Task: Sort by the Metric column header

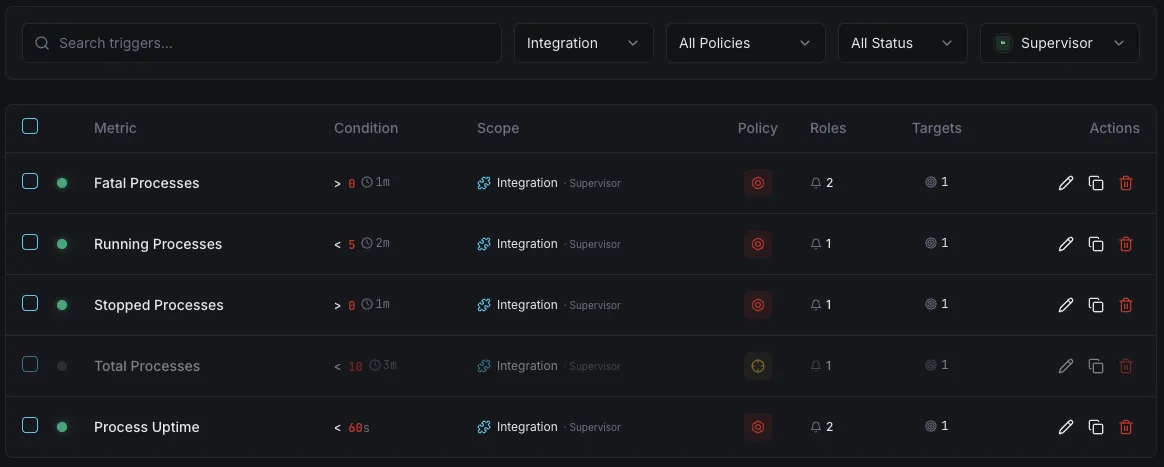Action: [x=115, y=128]
